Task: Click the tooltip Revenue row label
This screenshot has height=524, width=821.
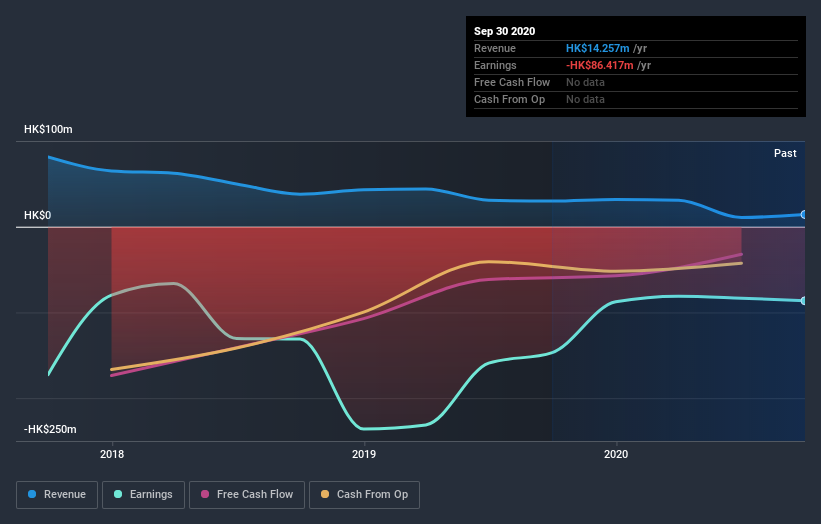Action: click(495, 48)
